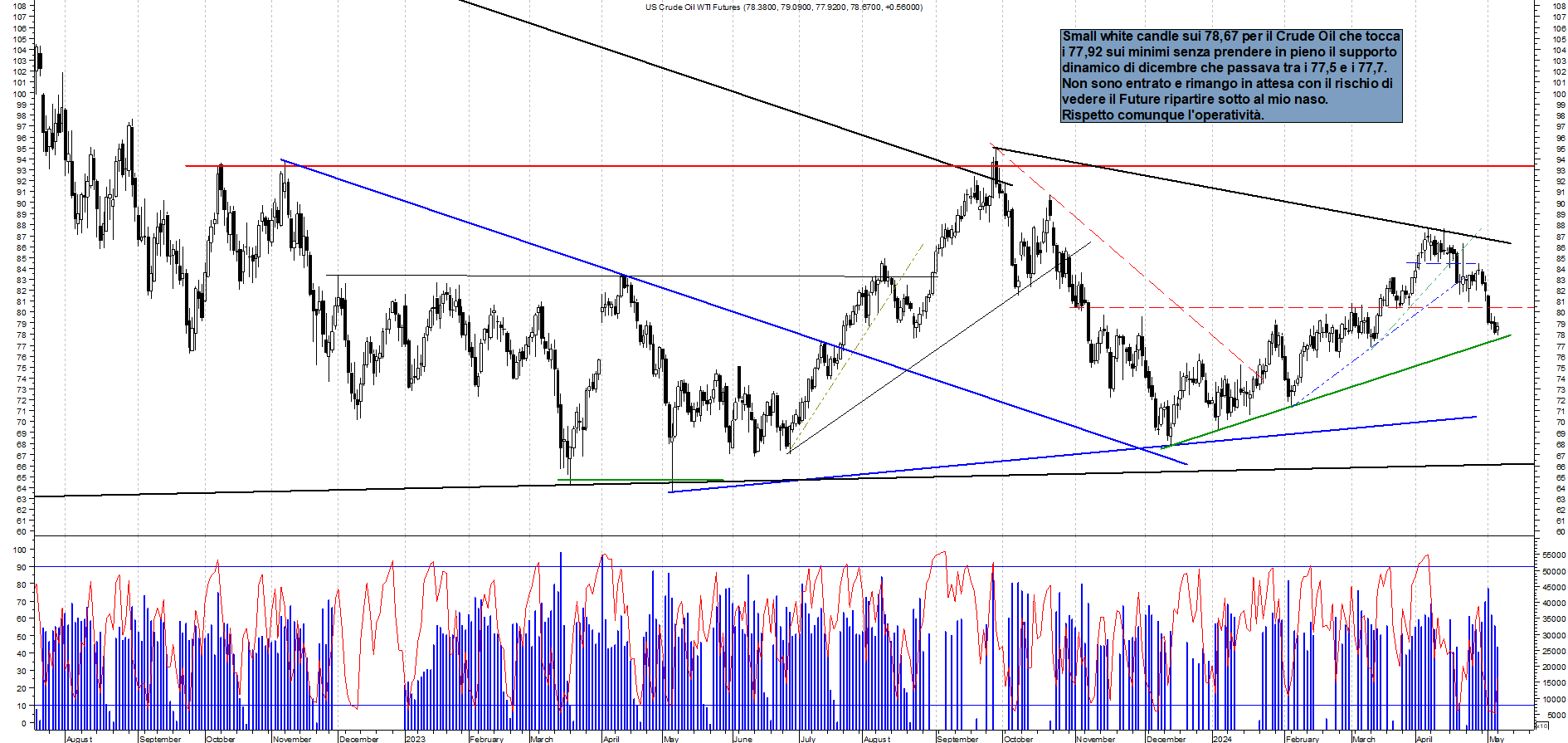The height and width of the screenshot is (743, 1568).
Task: Click the 'February' label following 2023
Action: click(486, 739)
